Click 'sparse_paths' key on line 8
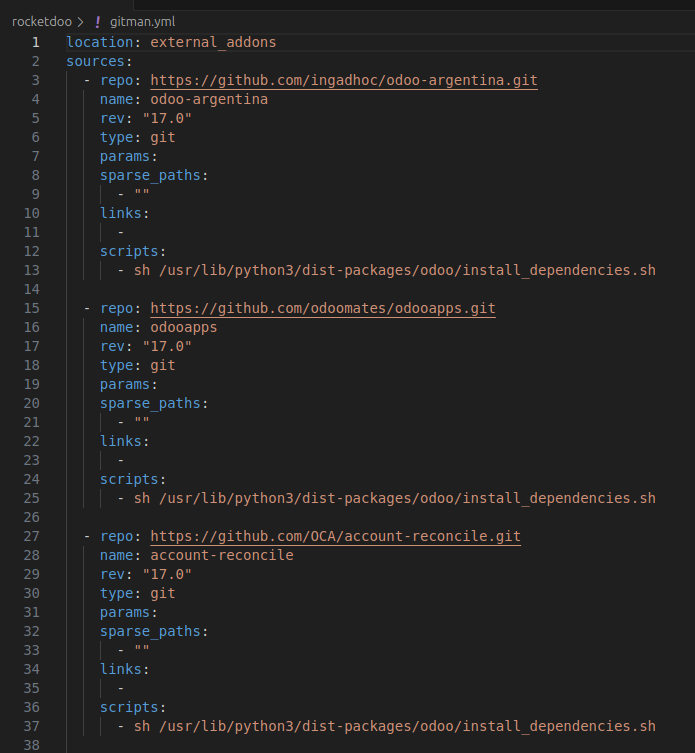This screenshot has width=695, height=753. tap(150, 175)
